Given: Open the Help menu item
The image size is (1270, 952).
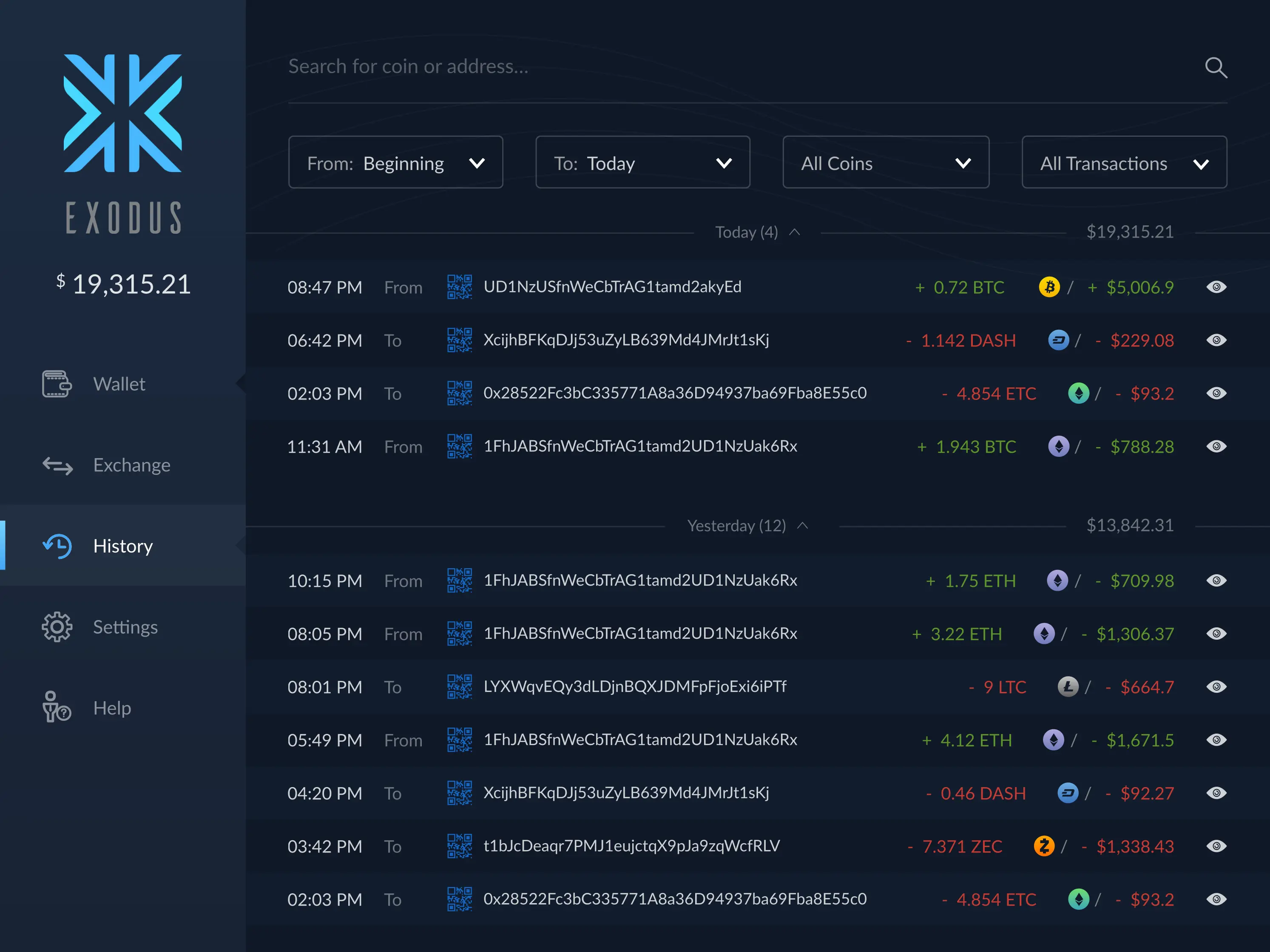Looking at the screenshot, I should (123, 708).
